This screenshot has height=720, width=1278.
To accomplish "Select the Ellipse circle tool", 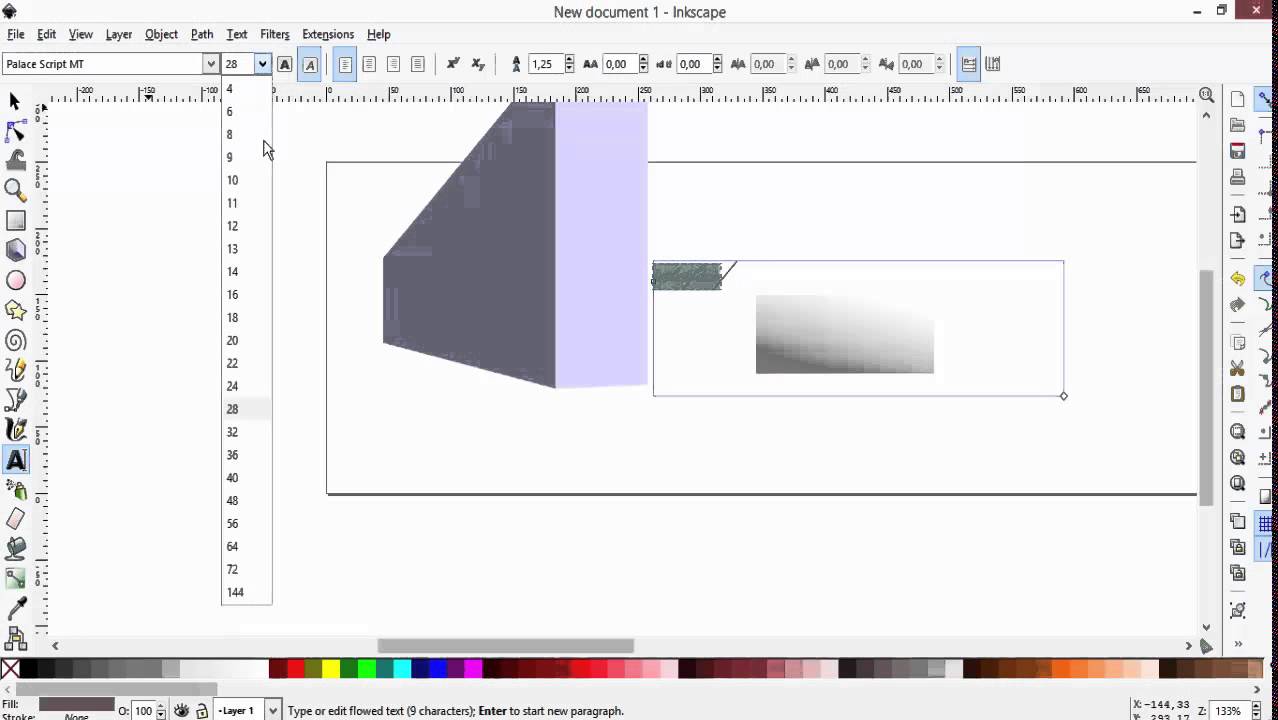I will [x=15, y=281].
